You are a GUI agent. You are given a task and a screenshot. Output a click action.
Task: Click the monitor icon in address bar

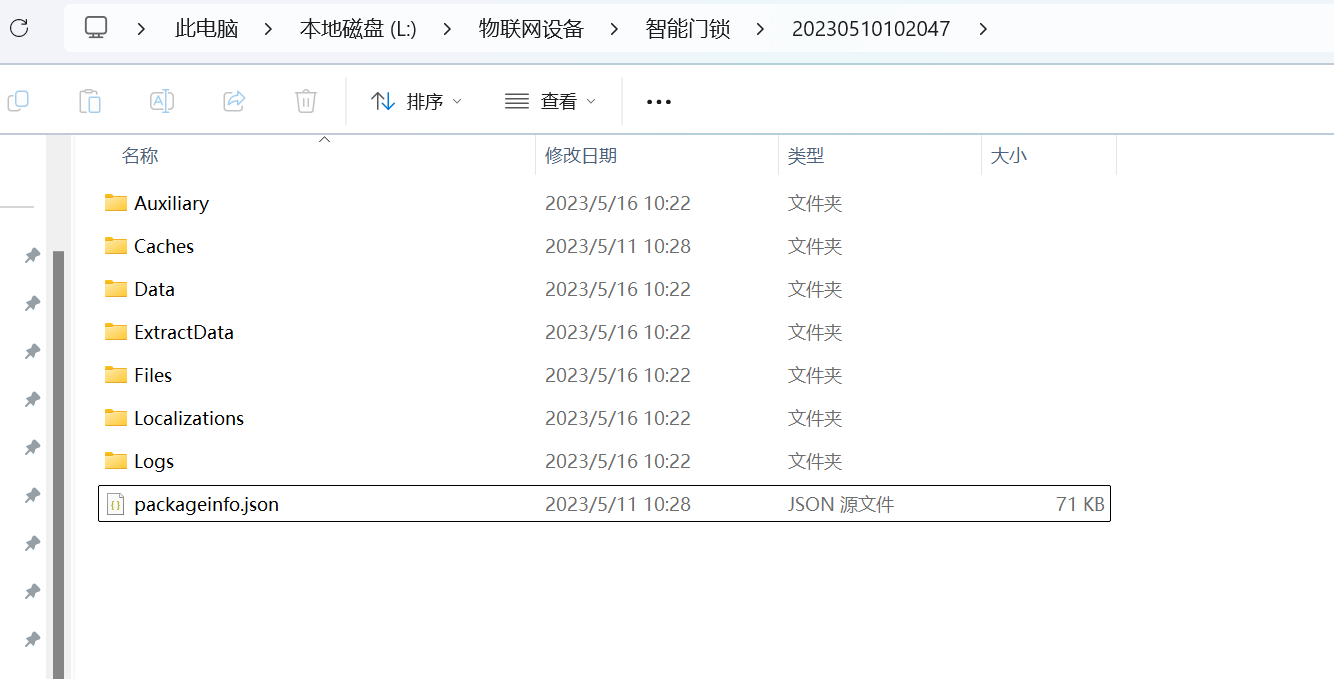[x=96, y=28]
